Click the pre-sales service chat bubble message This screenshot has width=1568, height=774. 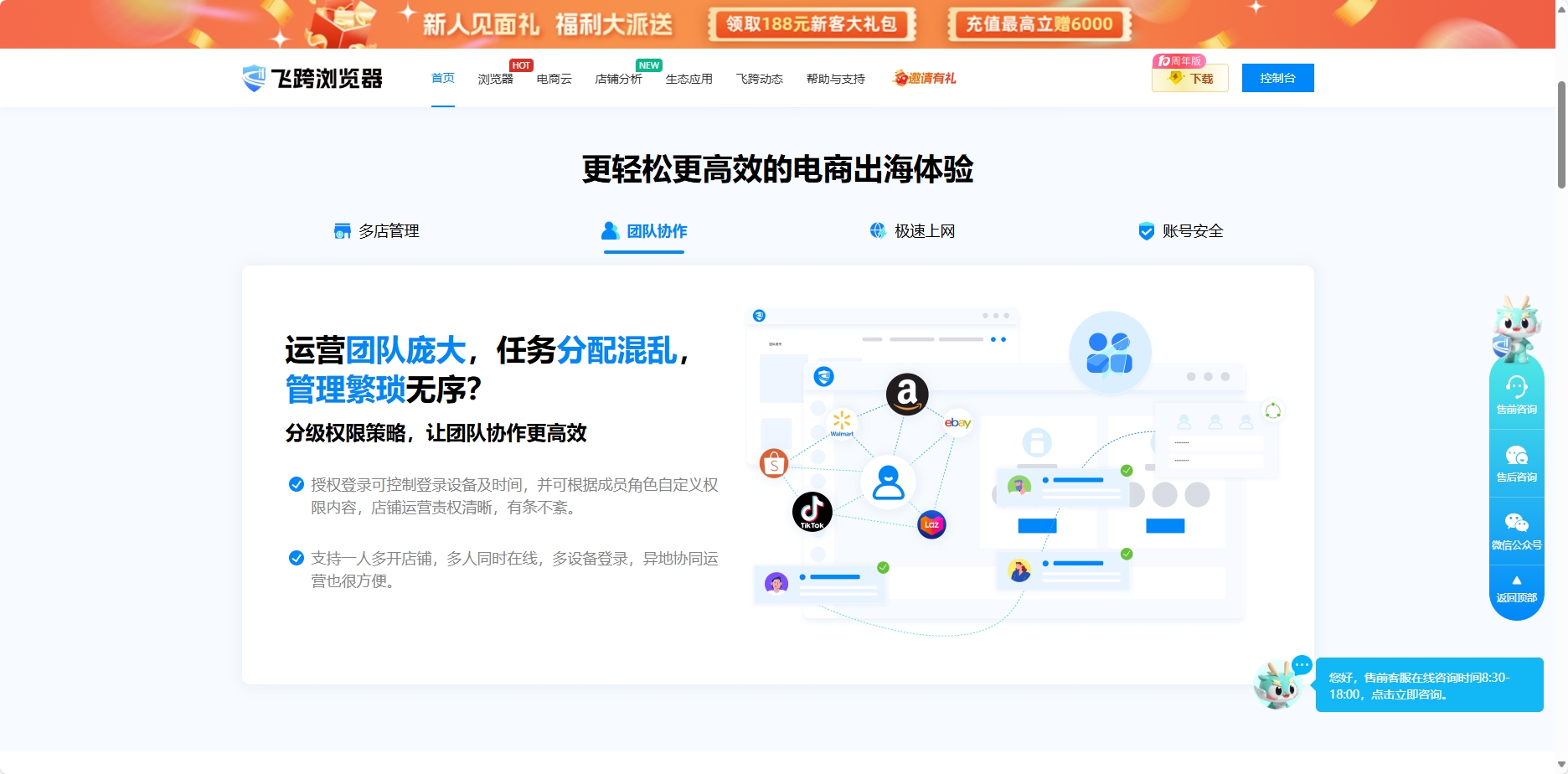click(1429, 685)
